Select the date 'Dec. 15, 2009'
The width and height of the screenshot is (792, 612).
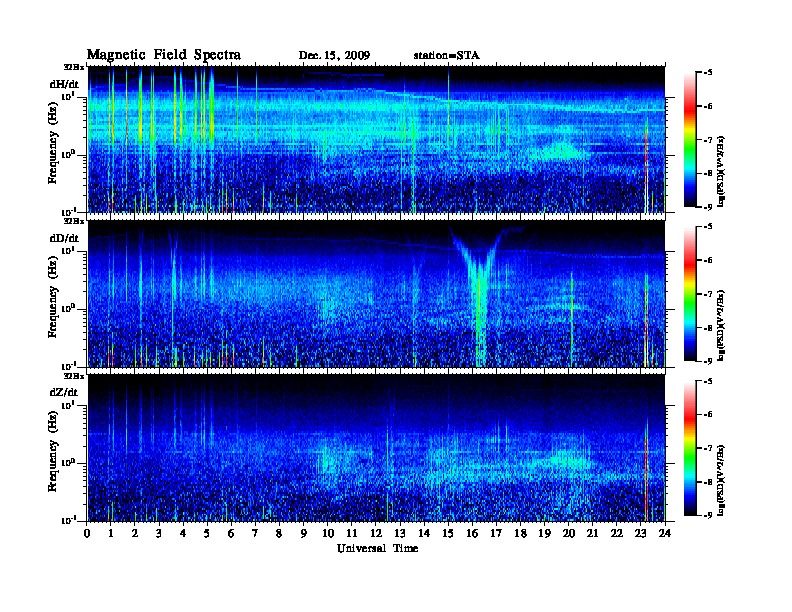coord(334,55)
